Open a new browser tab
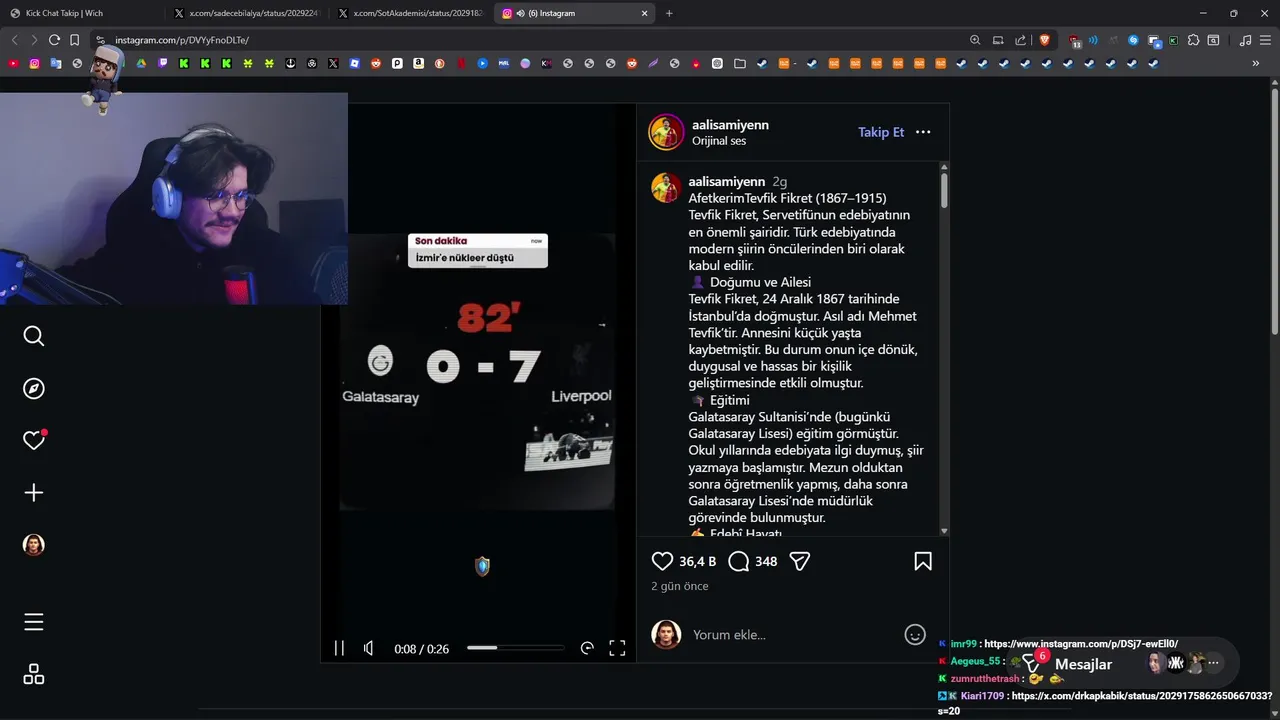Image resolution: width=1280 pixels, height=720 pixels. (669, 13)
